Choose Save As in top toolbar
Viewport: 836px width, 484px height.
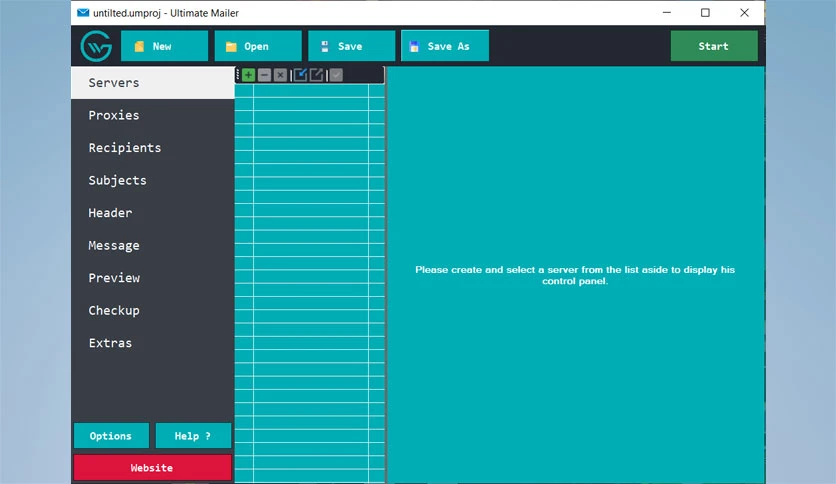point(445,46)
